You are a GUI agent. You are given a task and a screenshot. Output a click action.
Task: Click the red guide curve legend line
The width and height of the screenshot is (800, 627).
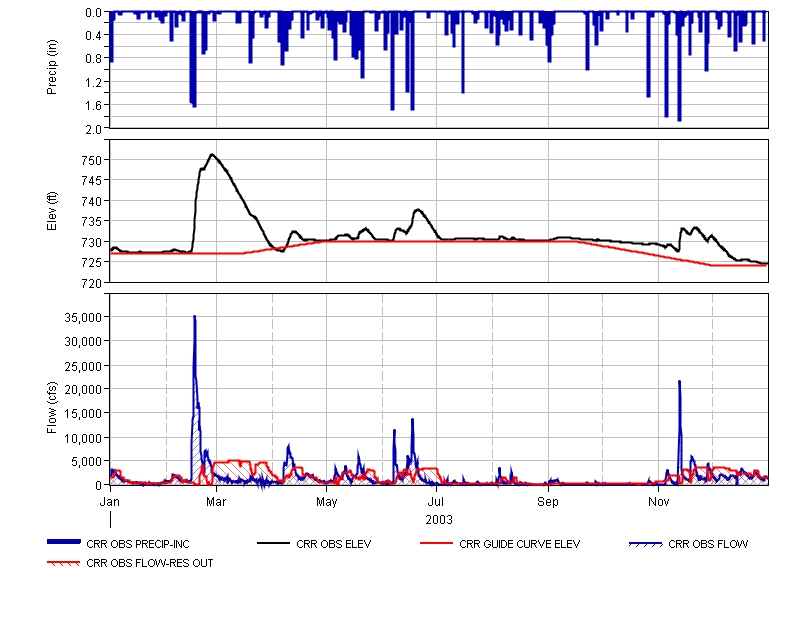coord(436,544)
